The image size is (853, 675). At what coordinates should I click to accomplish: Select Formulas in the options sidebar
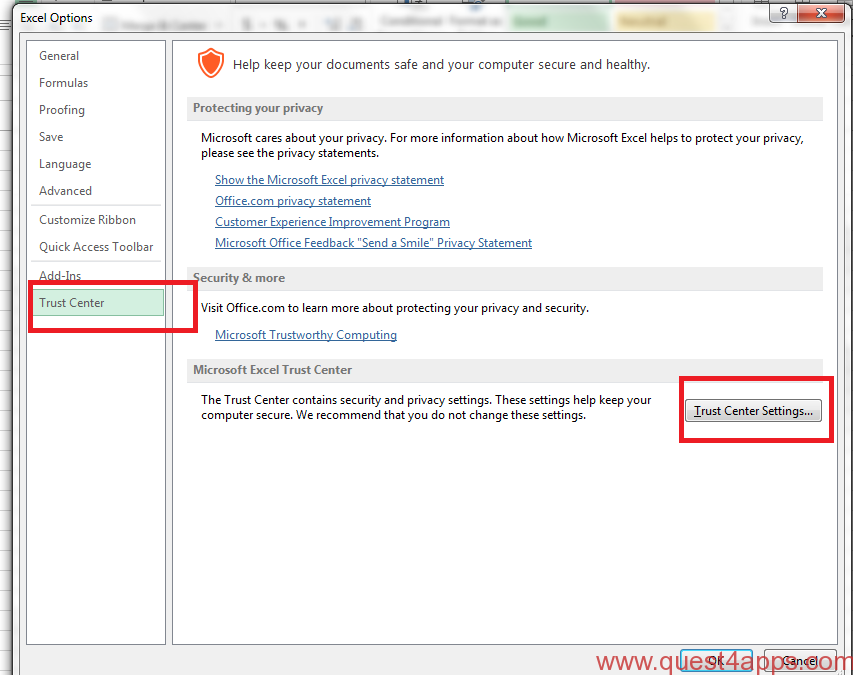(x=63, y=83)
